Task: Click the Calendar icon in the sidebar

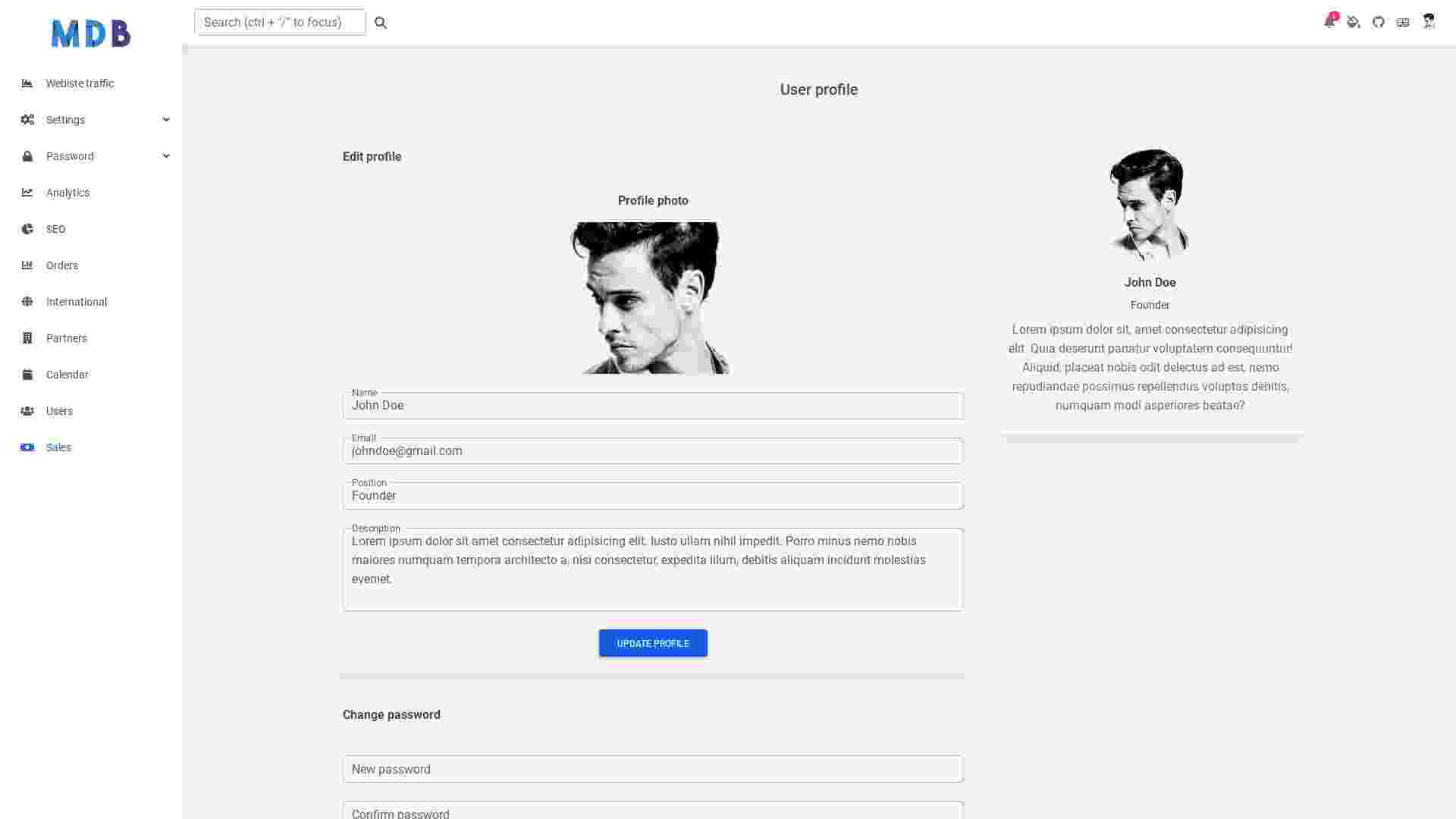Action: [27, 374]
